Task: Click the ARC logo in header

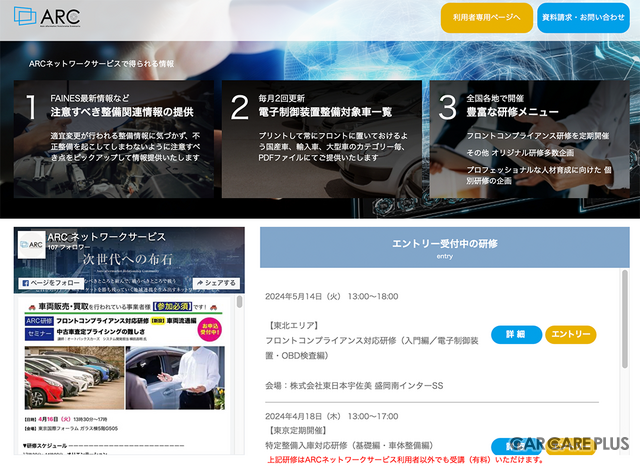Action: [47, 16]
